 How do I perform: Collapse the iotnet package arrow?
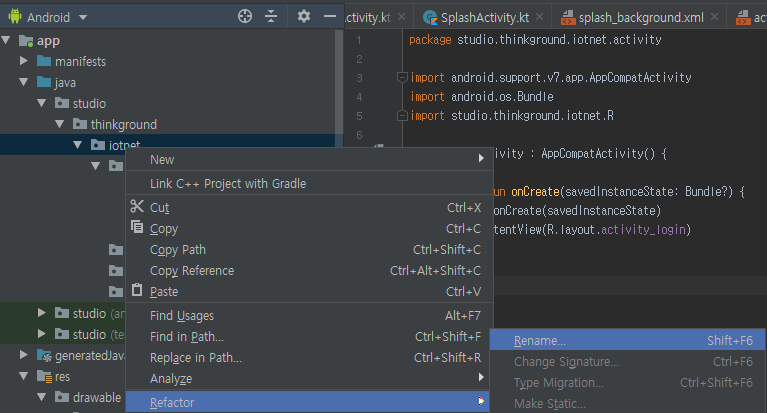point(78,145)
